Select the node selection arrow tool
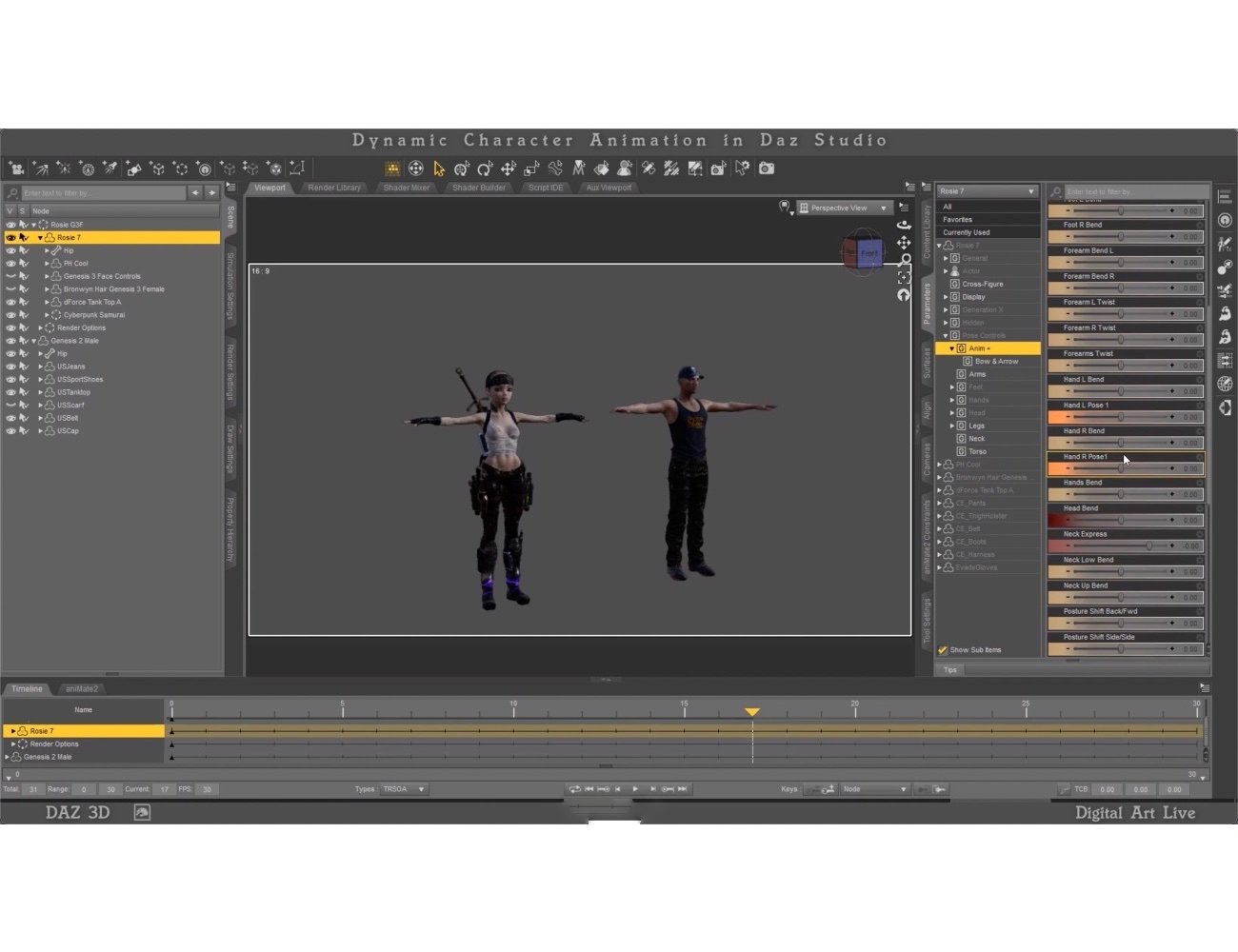 click(x=438, y=169)
